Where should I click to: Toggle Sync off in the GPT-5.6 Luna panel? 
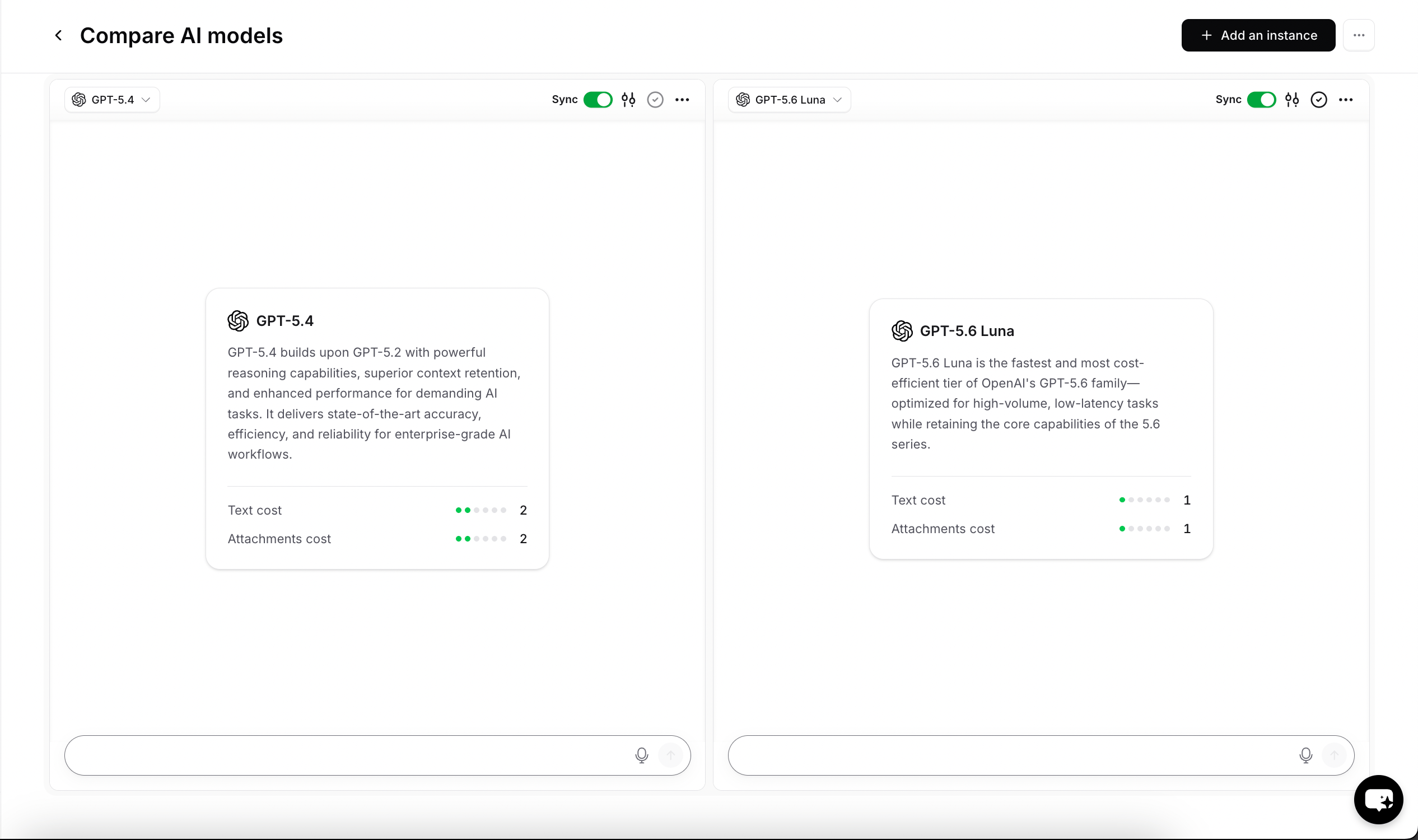pos(1261,100)
